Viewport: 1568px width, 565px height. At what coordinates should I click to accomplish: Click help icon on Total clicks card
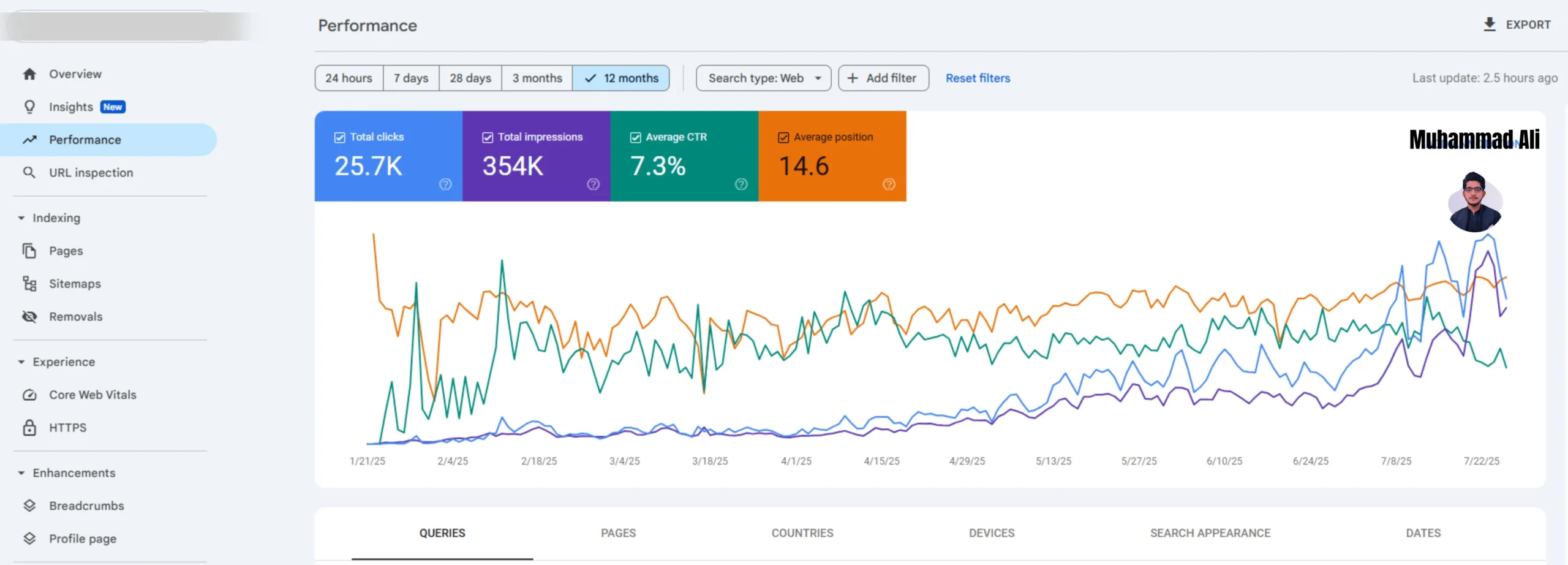point(445,184)
